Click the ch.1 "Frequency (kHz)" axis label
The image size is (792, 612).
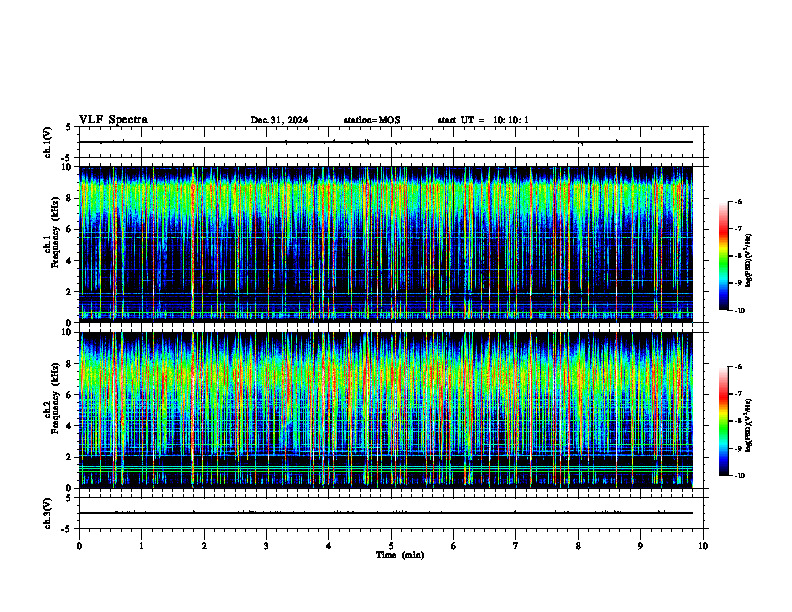[x=54, y=232]
